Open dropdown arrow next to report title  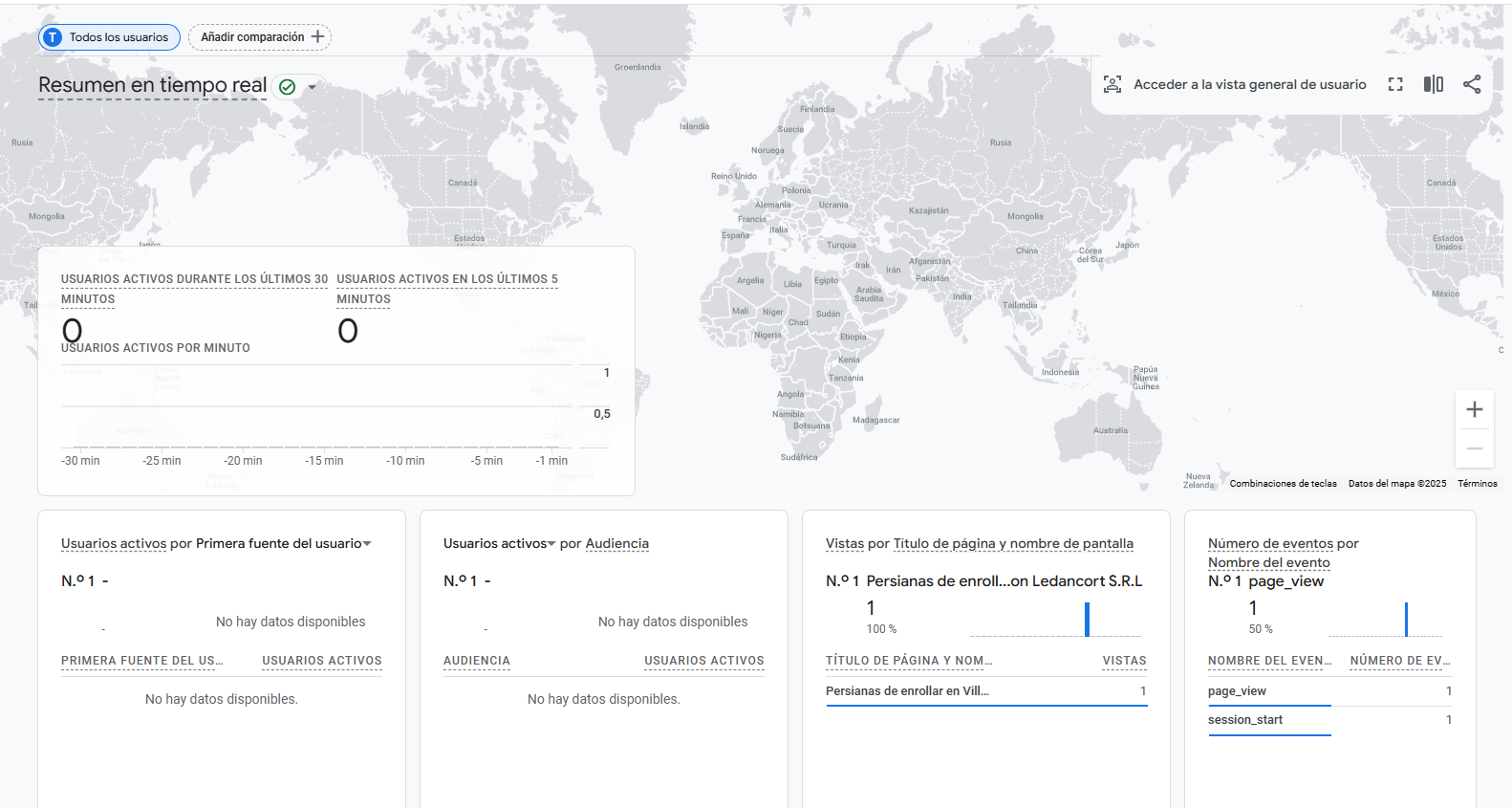pos(312,87)
